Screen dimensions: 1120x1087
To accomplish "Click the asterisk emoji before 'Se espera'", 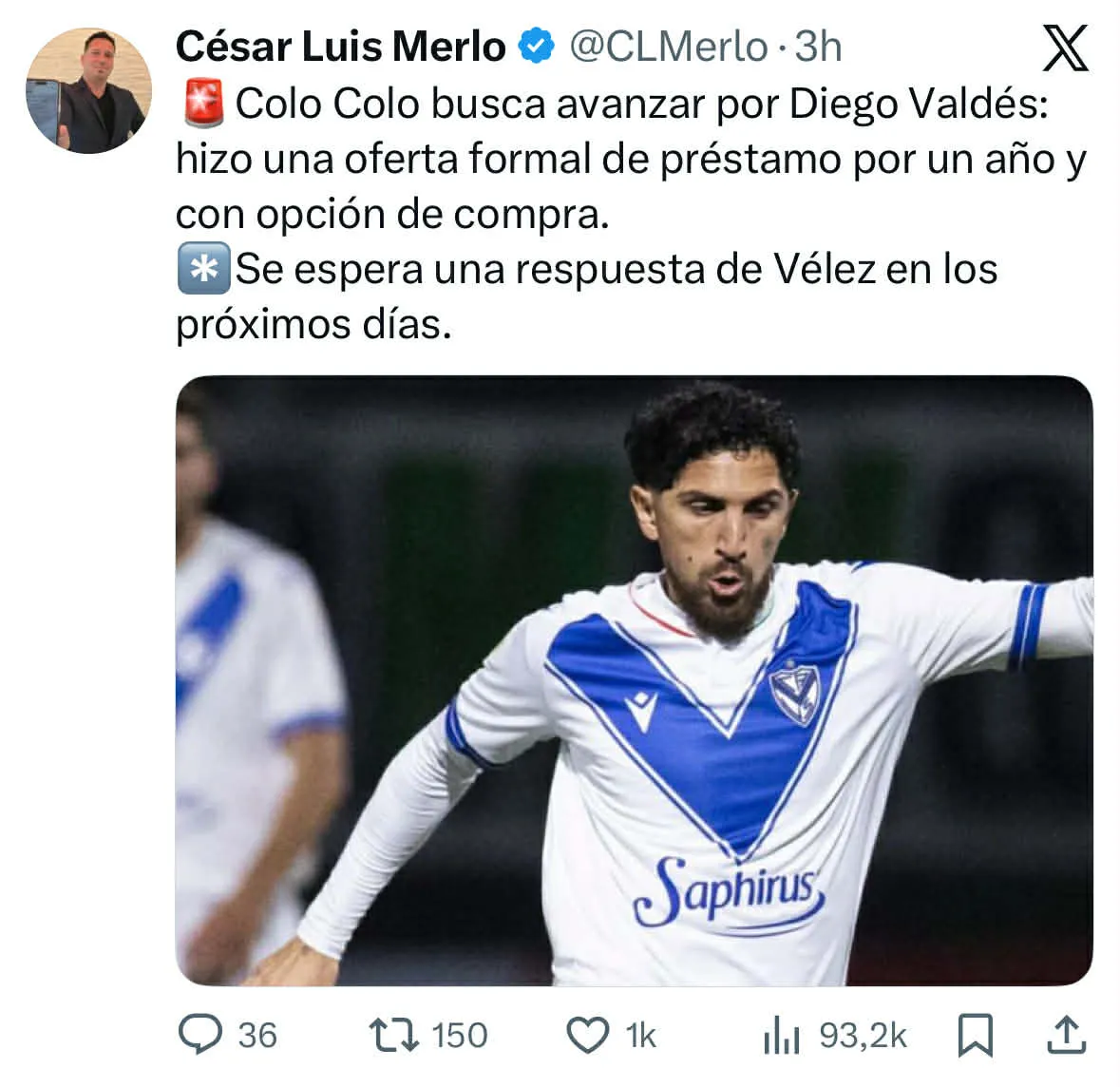I will [203, 269].
